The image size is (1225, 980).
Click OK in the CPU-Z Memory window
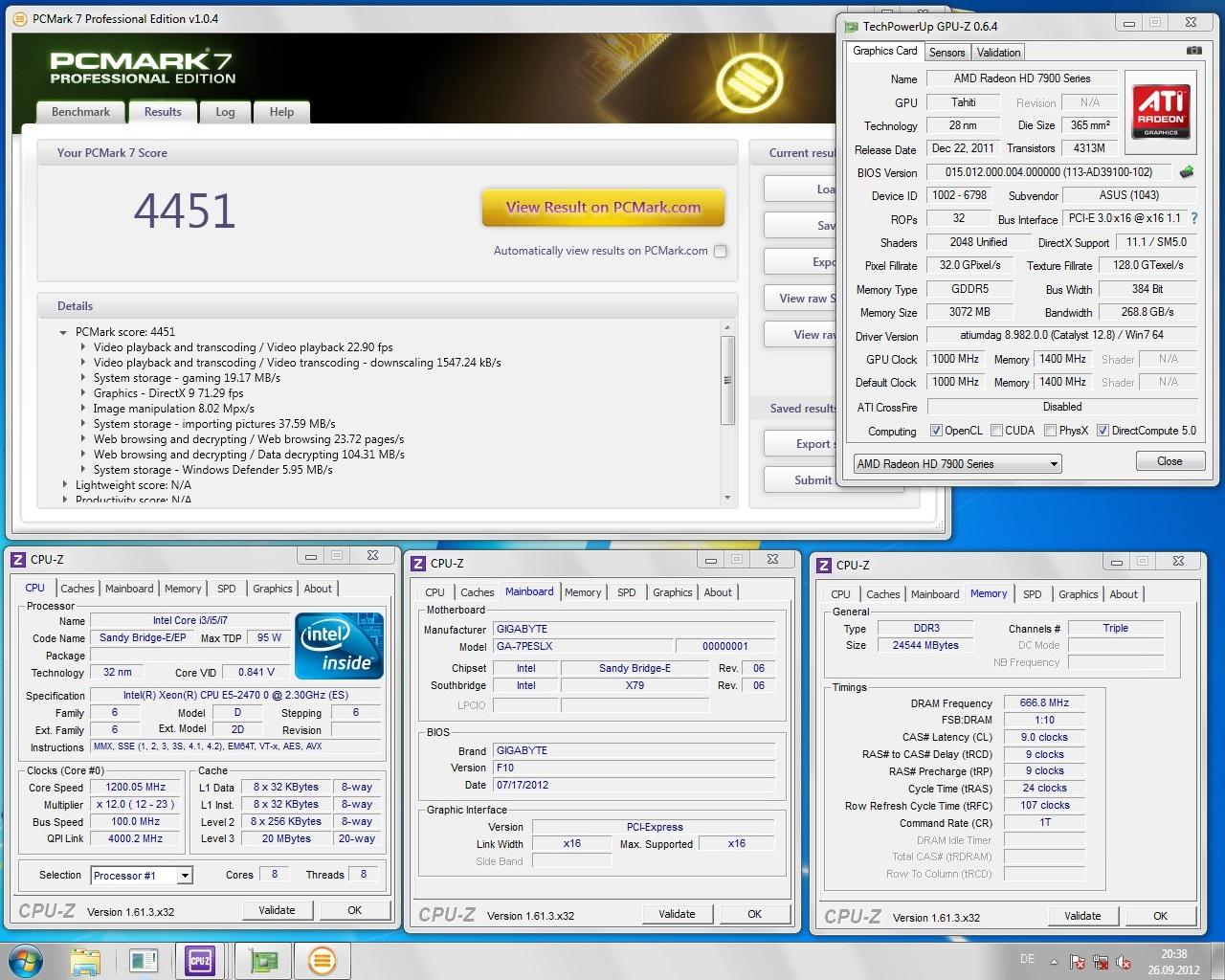click(1160, 916)
